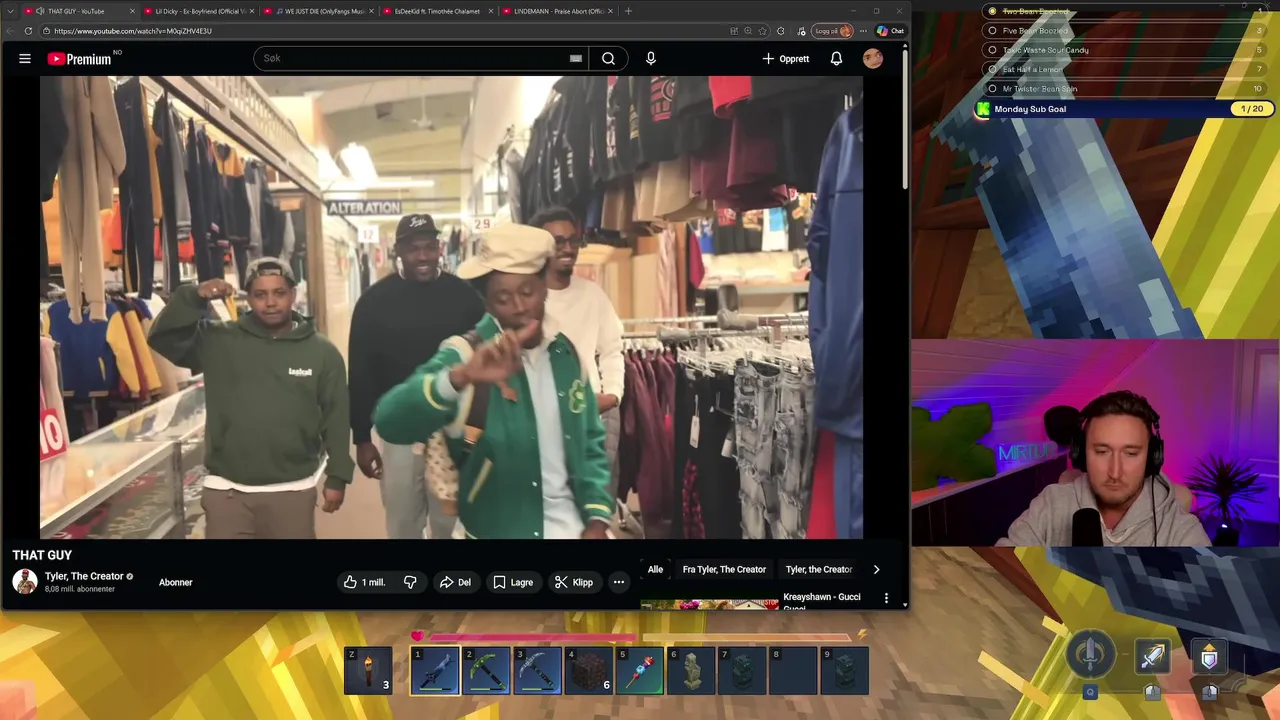This screenshot has width=1280, height=720.
Task: Open the account avatar menu on YouTube
Action: point(873,59)
